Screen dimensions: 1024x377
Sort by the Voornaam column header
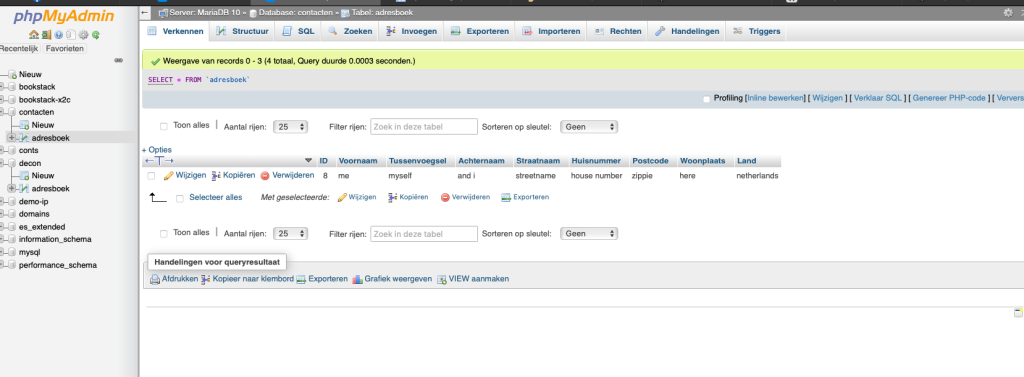point(357,161)
